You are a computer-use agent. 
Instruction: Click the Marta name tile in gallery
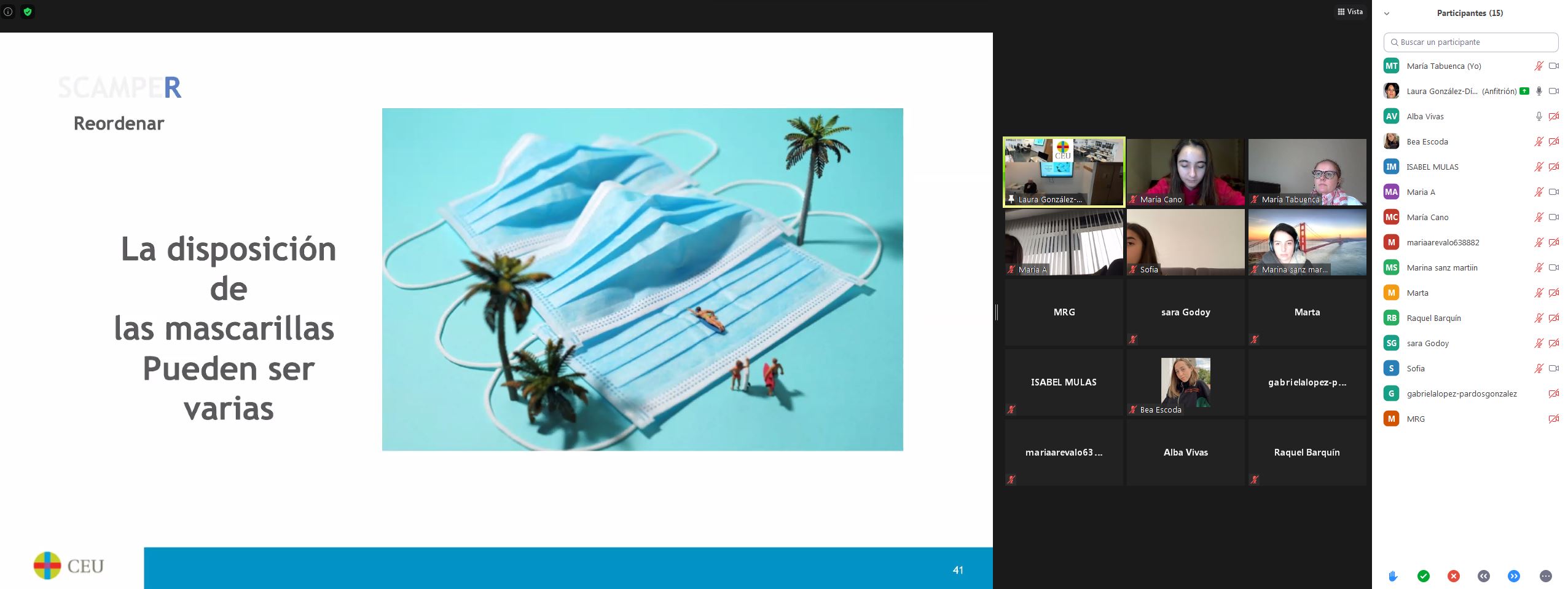1307,312
